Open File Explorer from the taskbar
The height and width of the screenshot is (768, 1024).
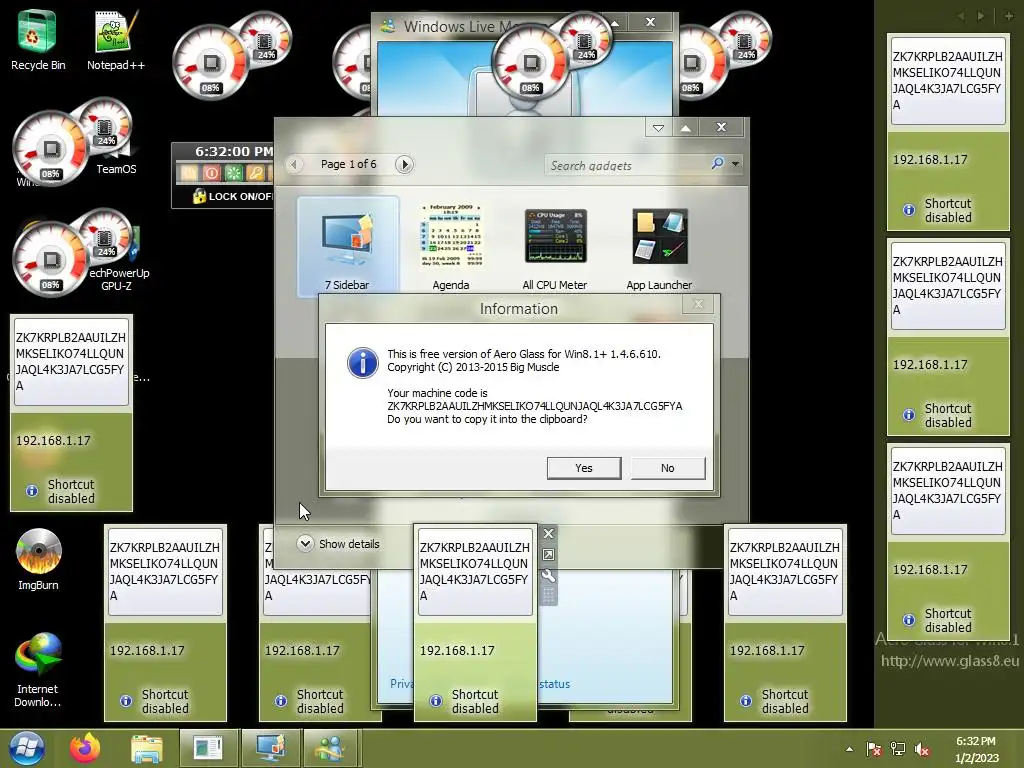point(146,748)
